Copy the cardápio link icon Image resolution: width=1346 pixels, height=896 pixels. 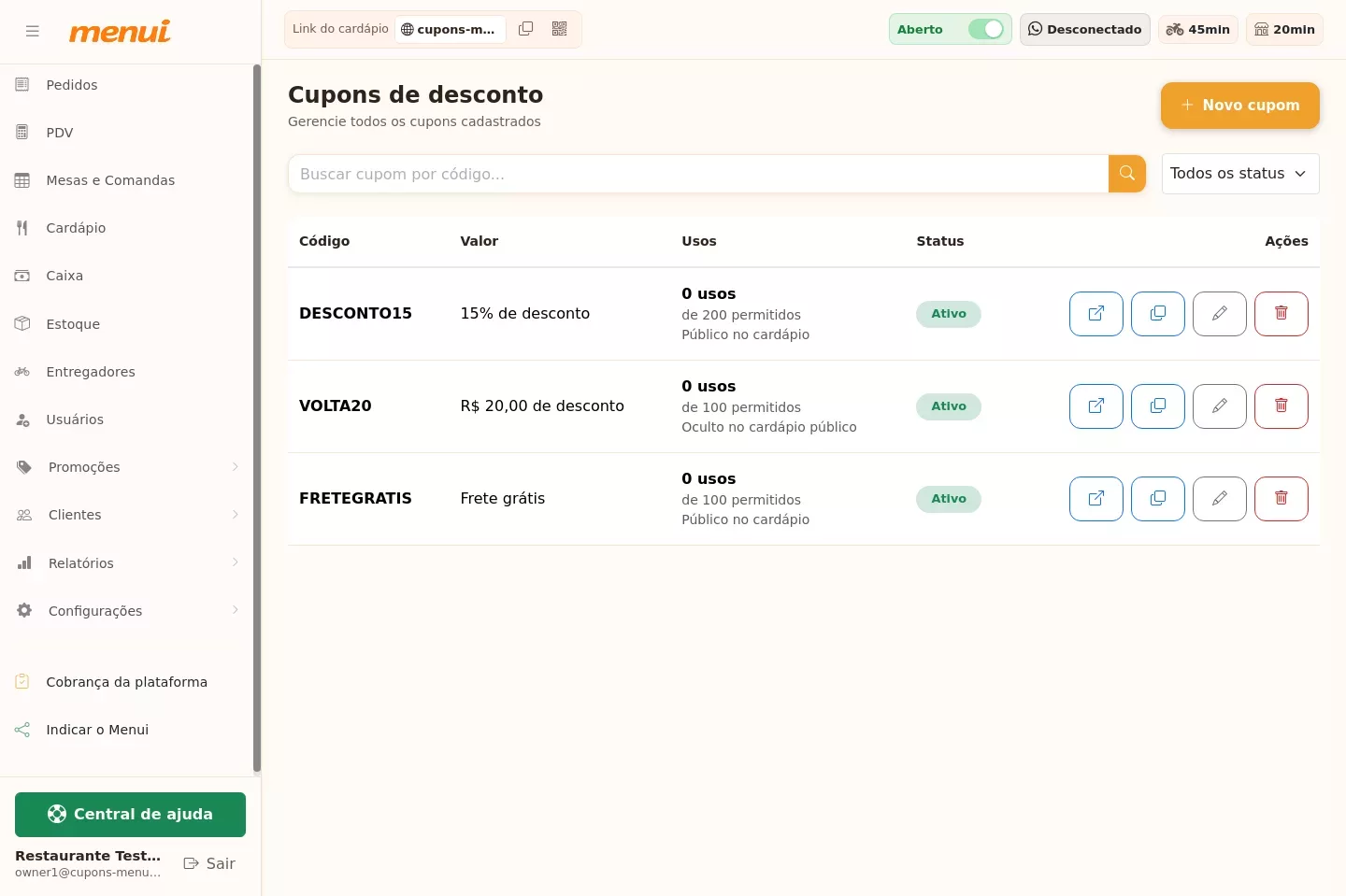tap(526, 29)
